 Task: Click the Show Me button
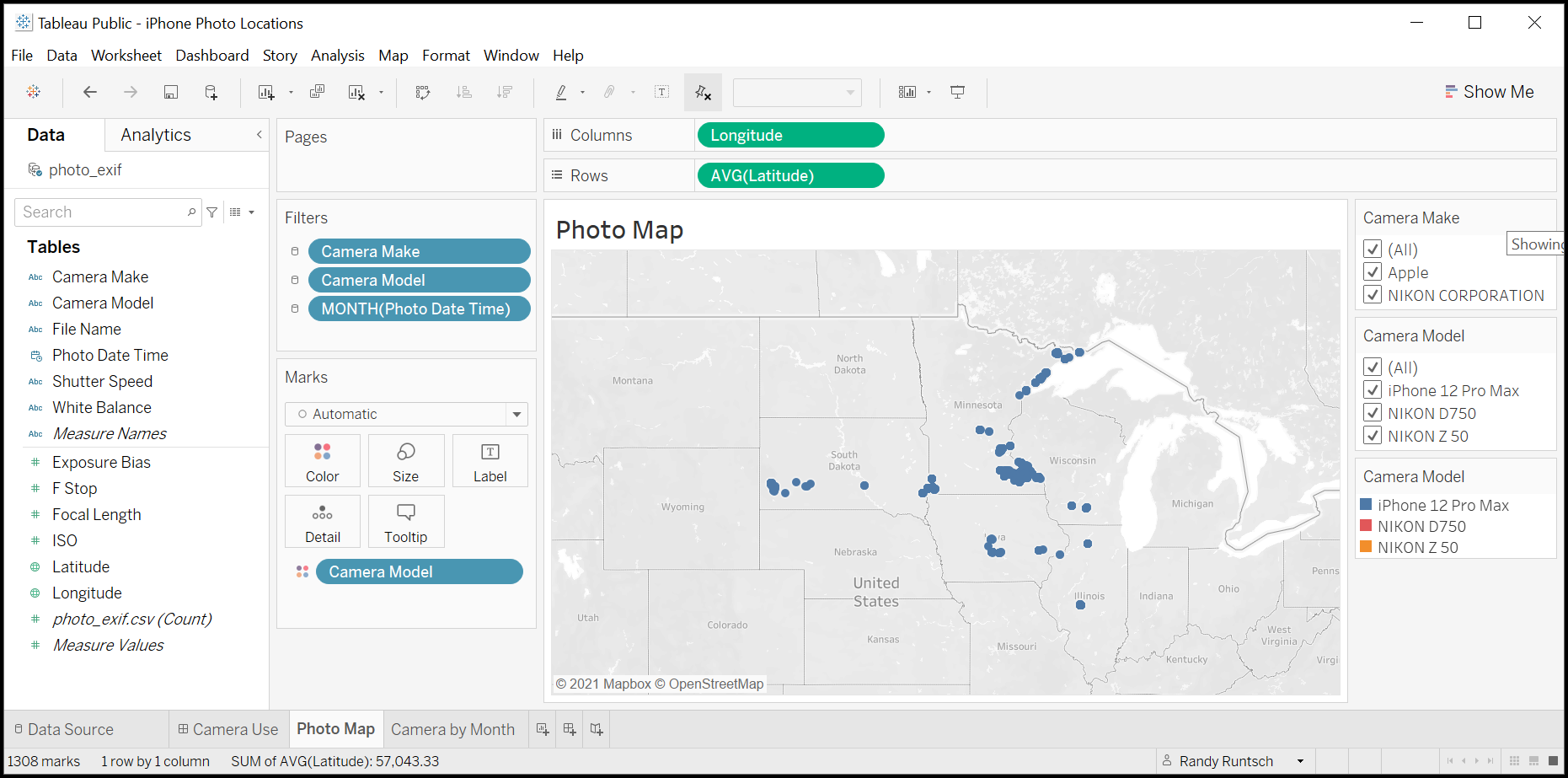(x=1489, y=92)
